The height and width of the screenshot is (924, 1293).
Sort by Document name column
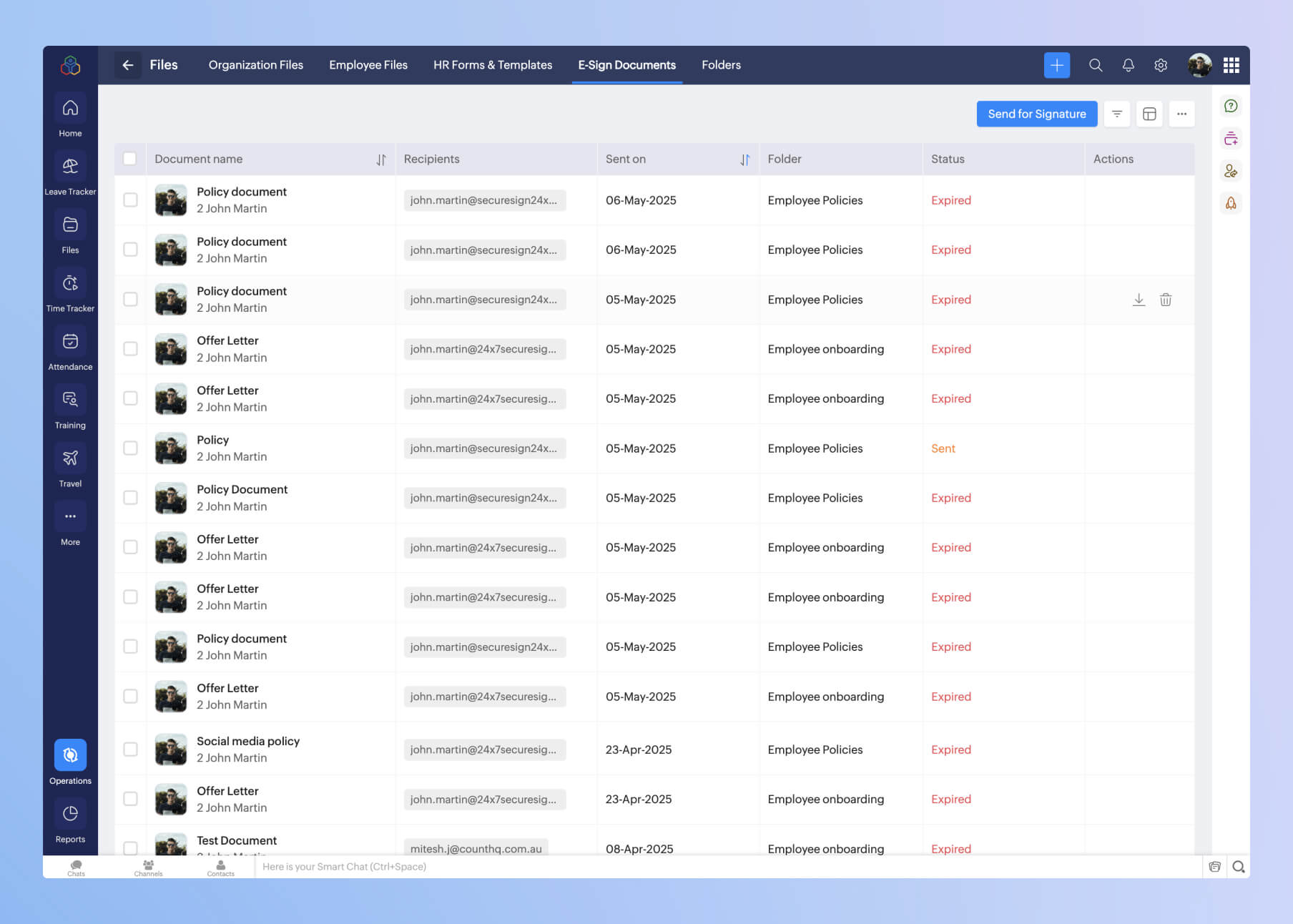coord(381,159)
